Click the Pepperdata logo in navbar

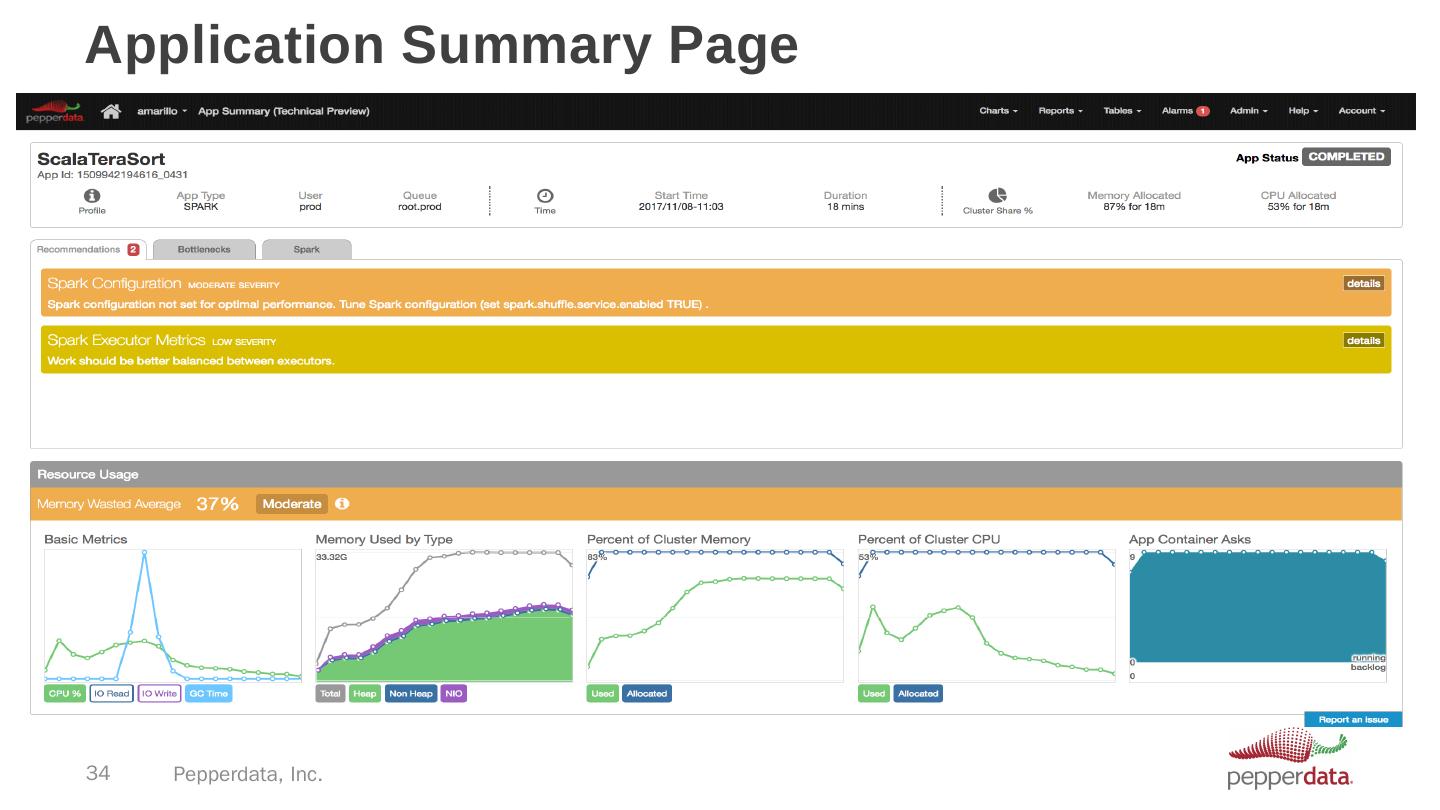pyautogui.click(x=55, y=111)
